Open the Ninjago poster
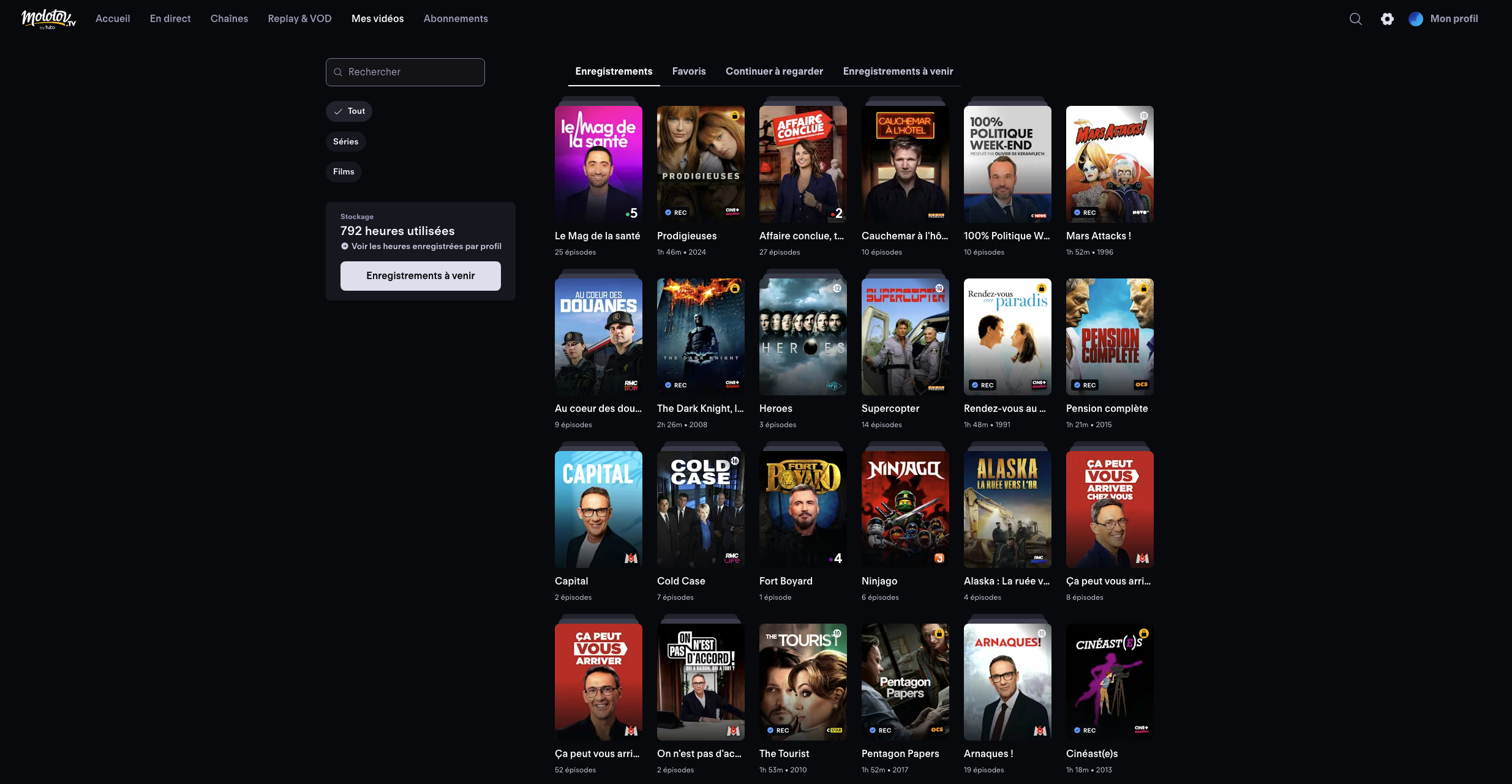The image size is (1512, 784). coord(905,509)
